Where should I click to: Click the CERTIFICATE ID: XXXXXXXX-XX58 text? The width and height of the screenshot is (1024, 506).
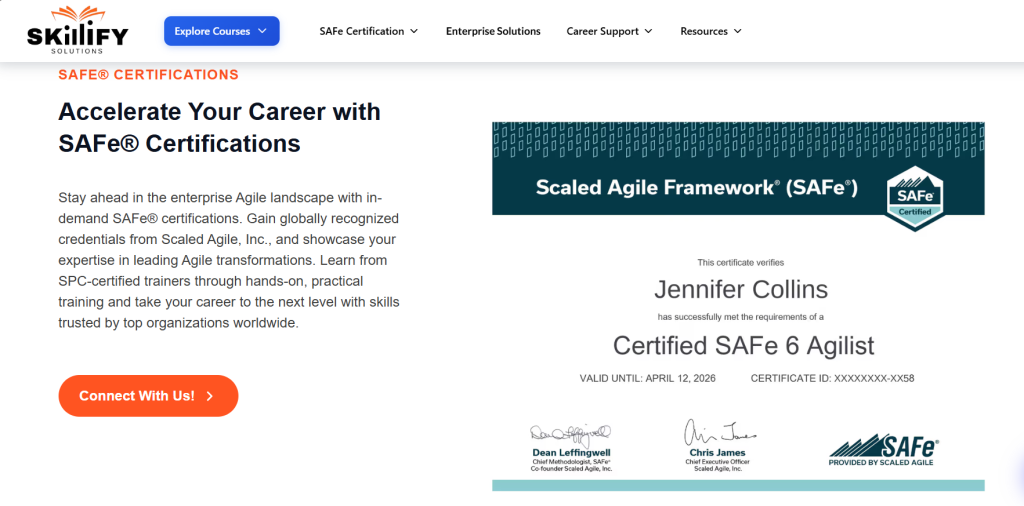coord(832,379)
